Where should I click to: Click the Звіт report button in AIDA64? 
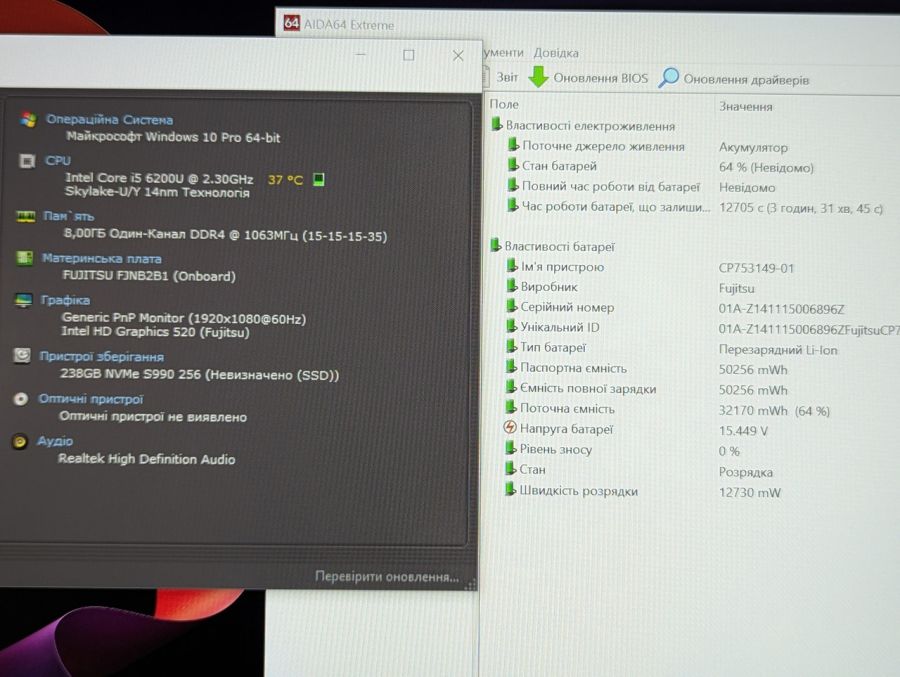507,77
